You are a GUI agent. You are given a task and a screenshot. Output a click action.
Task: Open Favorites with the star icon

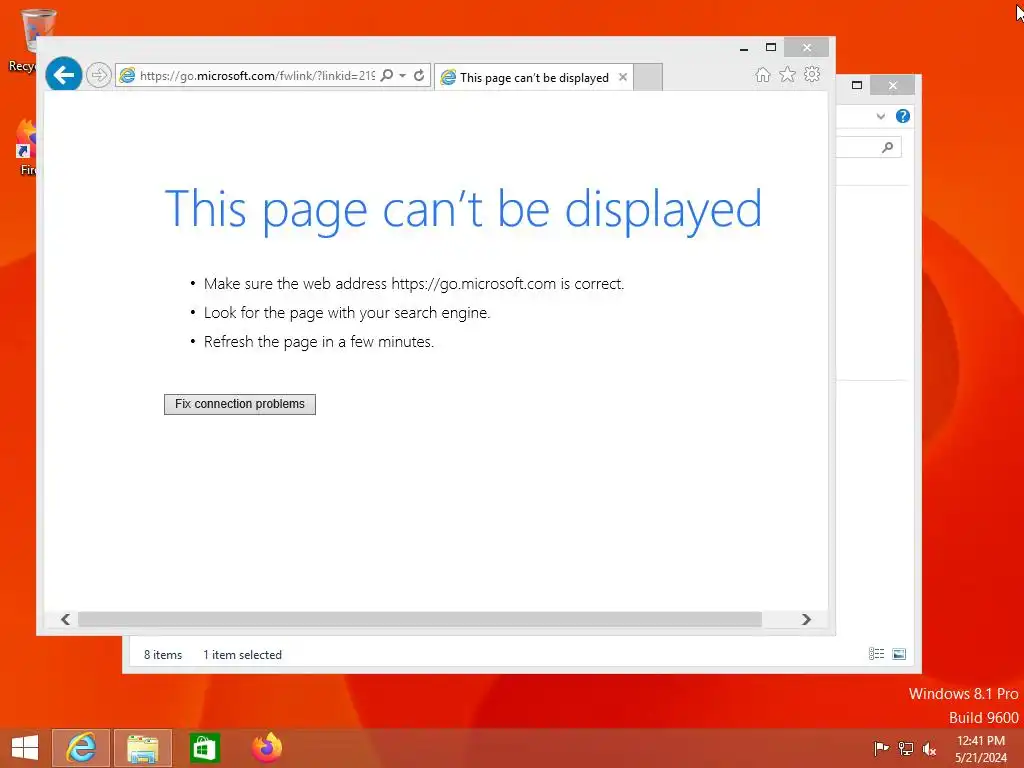pyautogui.click(x=788, y=74)
